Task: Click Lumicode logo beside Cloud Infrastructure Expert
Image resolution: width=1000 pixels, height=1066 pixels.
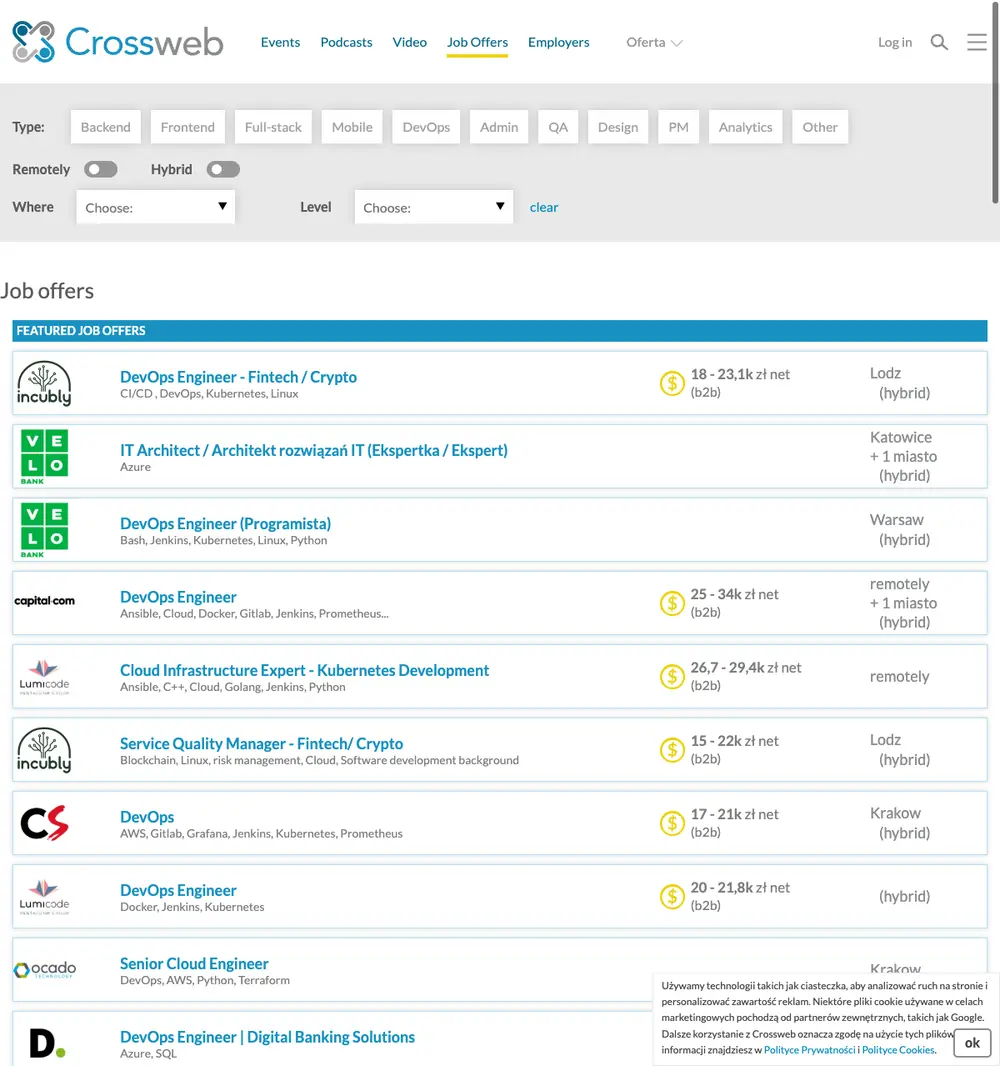Action: (44, 676)
